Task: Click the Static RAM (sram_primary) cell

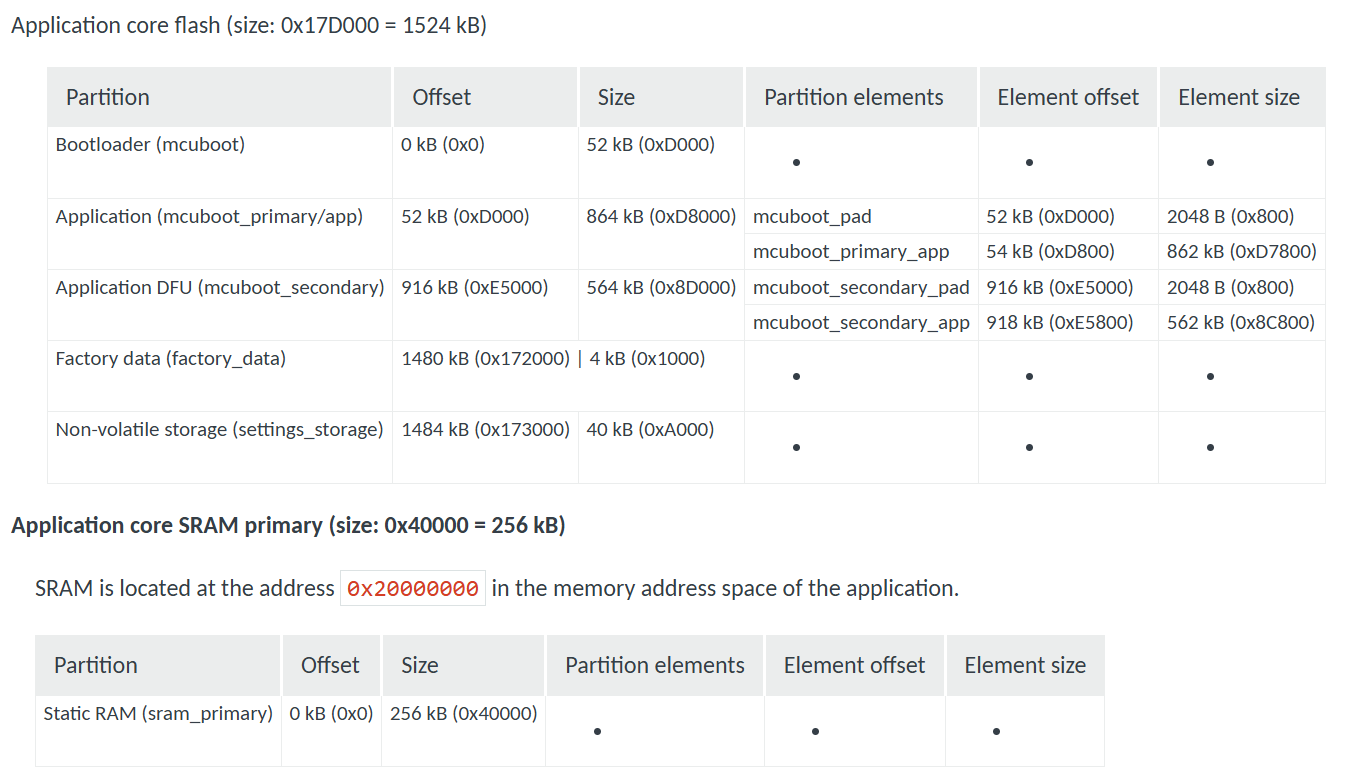Action: pos(158,714)
